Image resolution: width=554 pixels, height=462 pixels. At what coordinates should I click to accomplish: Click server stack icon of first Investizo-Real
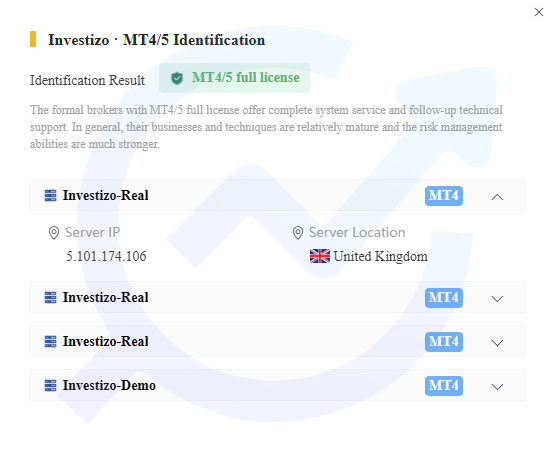[50, 195]
